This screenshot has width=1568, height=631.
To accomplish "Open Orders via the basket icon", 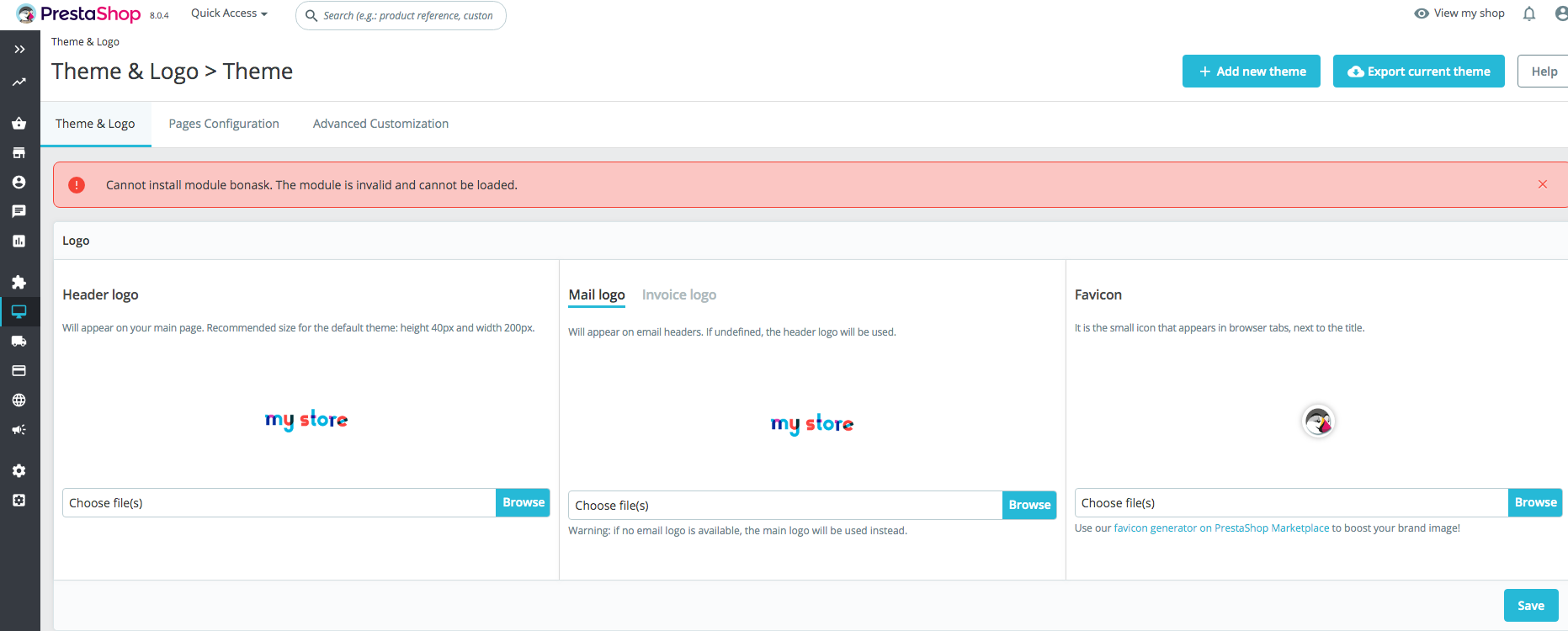I will (x=19, y=124).
